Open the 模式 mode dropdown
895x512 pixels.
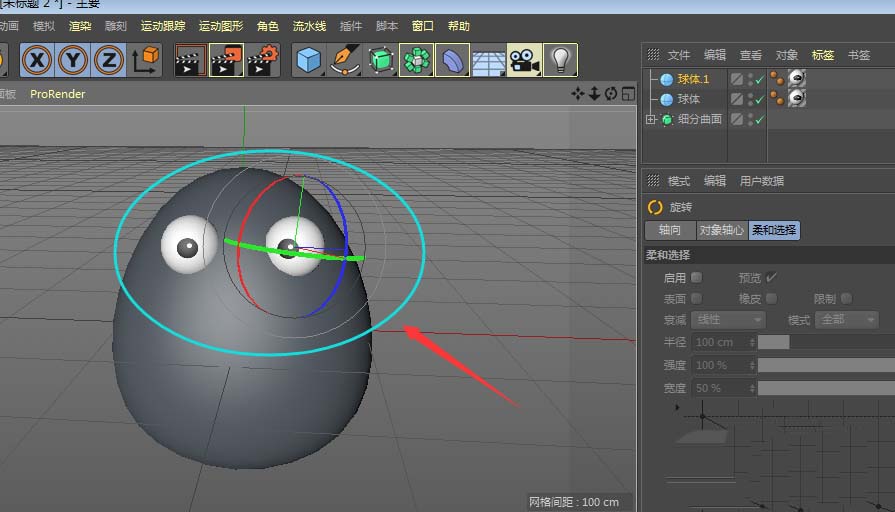click(847, 320)
